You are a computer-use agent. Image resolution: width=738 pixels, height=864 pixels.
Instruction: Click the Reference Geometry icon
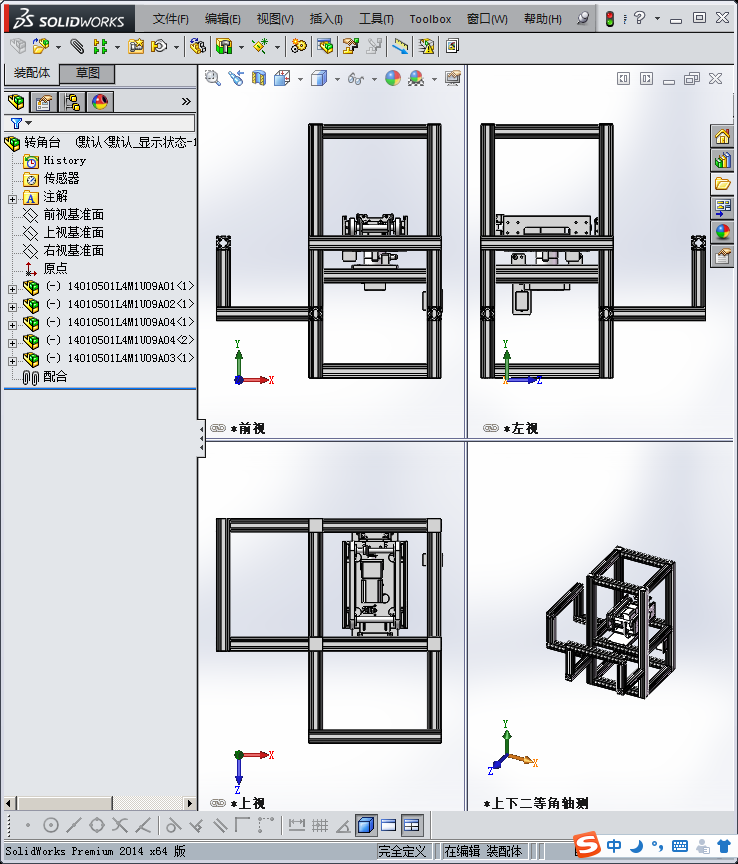coord(260,46)
